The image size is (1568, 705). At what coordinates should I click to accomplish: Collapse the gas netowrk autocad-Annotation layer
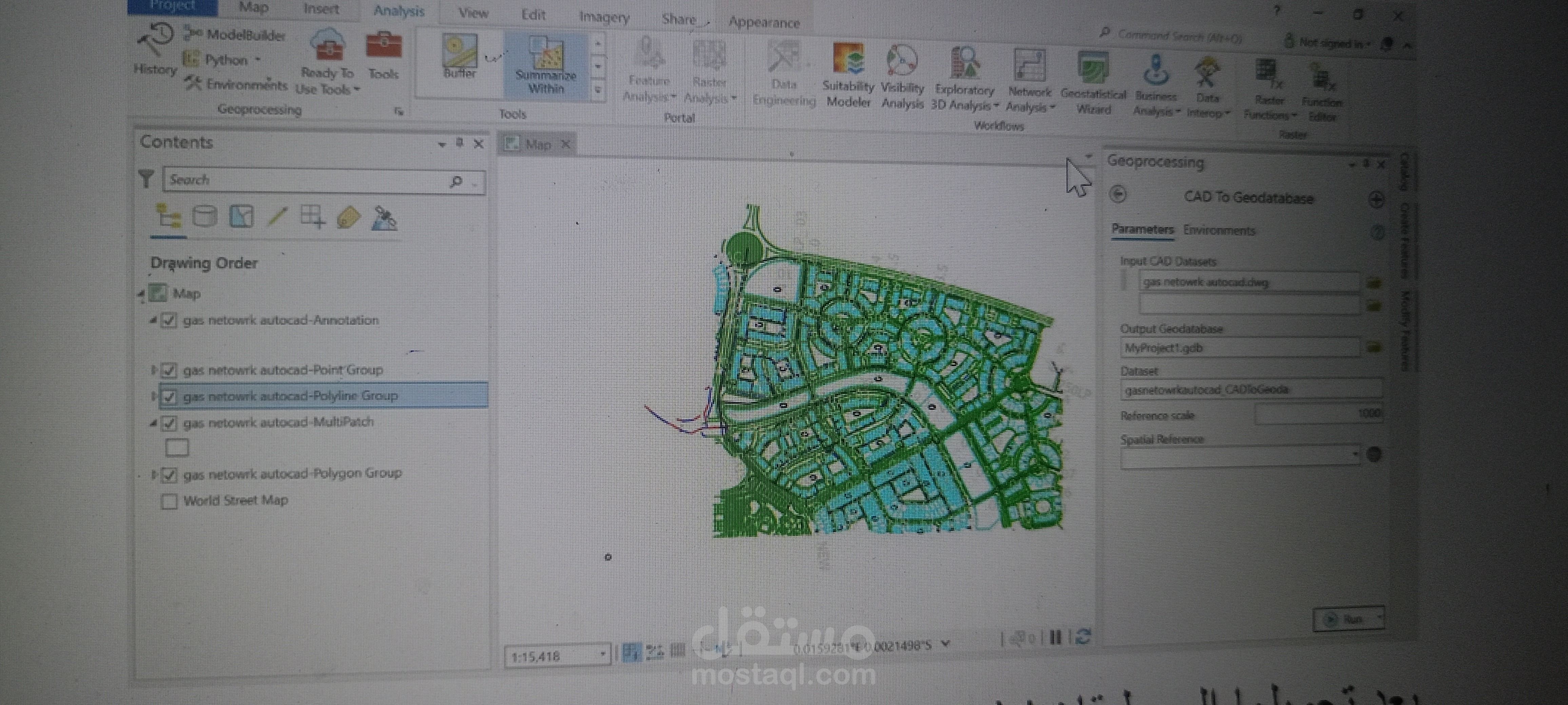click(x=153, y=319)
